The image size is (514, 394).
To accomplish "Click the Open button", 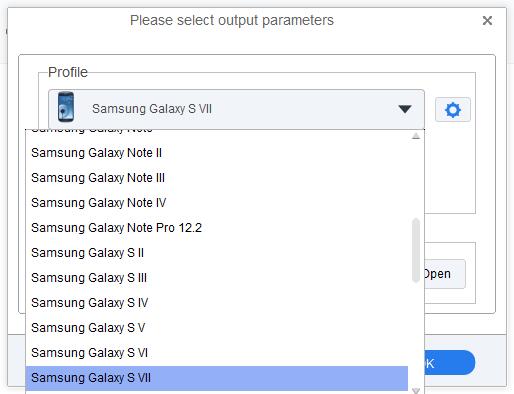I will (444, 274).
